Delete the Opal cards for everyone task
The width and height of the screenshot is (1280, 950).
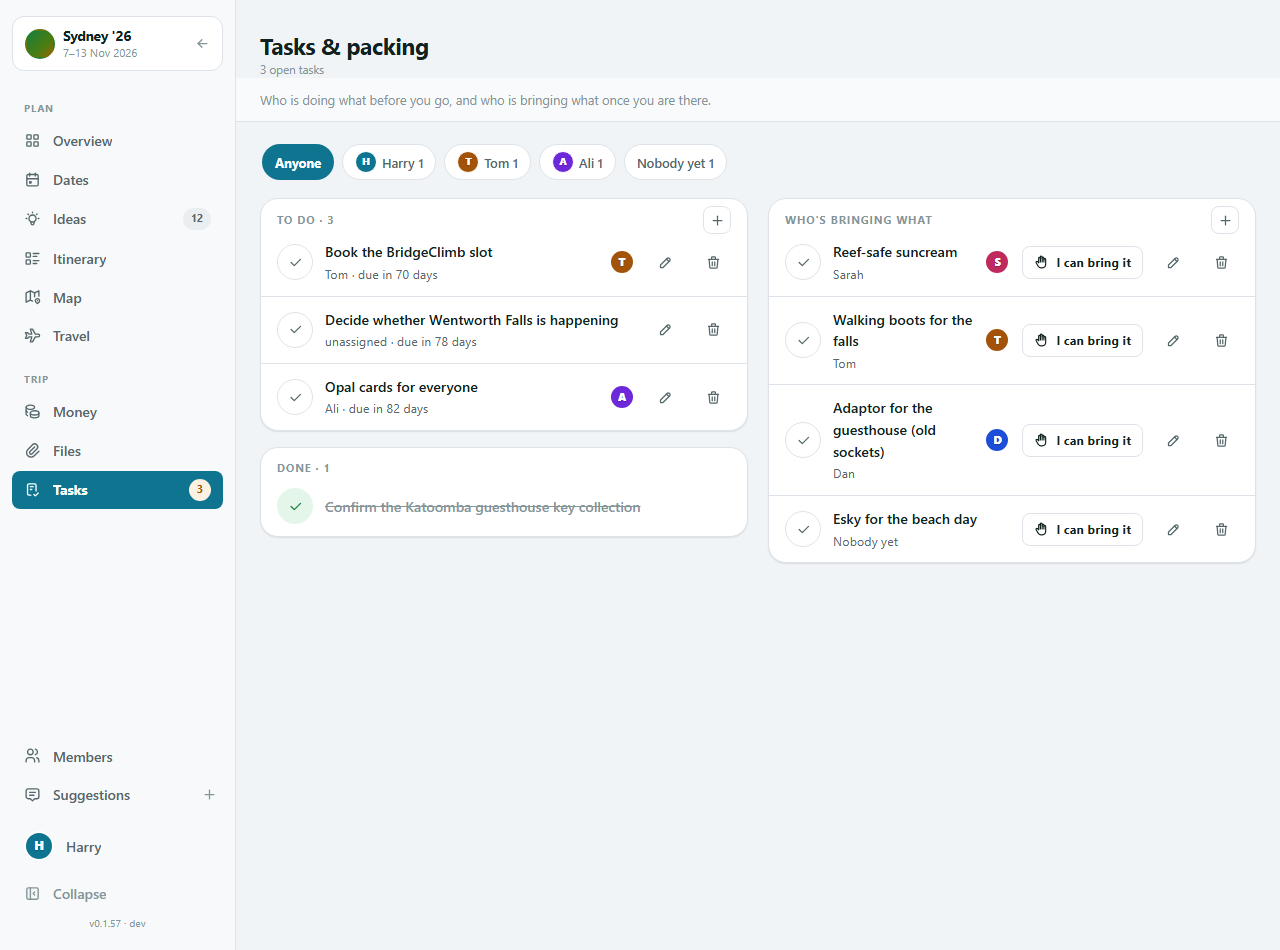(713, 398)
